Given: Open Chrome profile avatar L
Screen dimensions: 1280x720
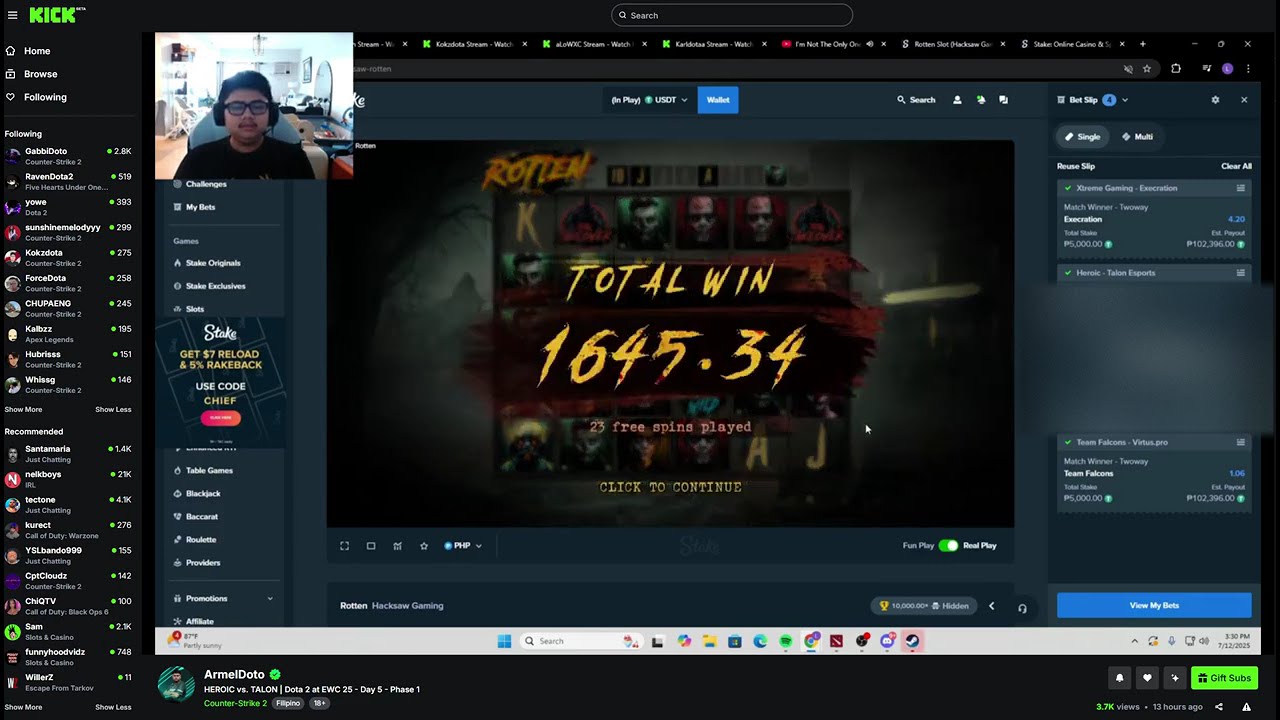Looking at the screenshot, I should click(1227, 69).
